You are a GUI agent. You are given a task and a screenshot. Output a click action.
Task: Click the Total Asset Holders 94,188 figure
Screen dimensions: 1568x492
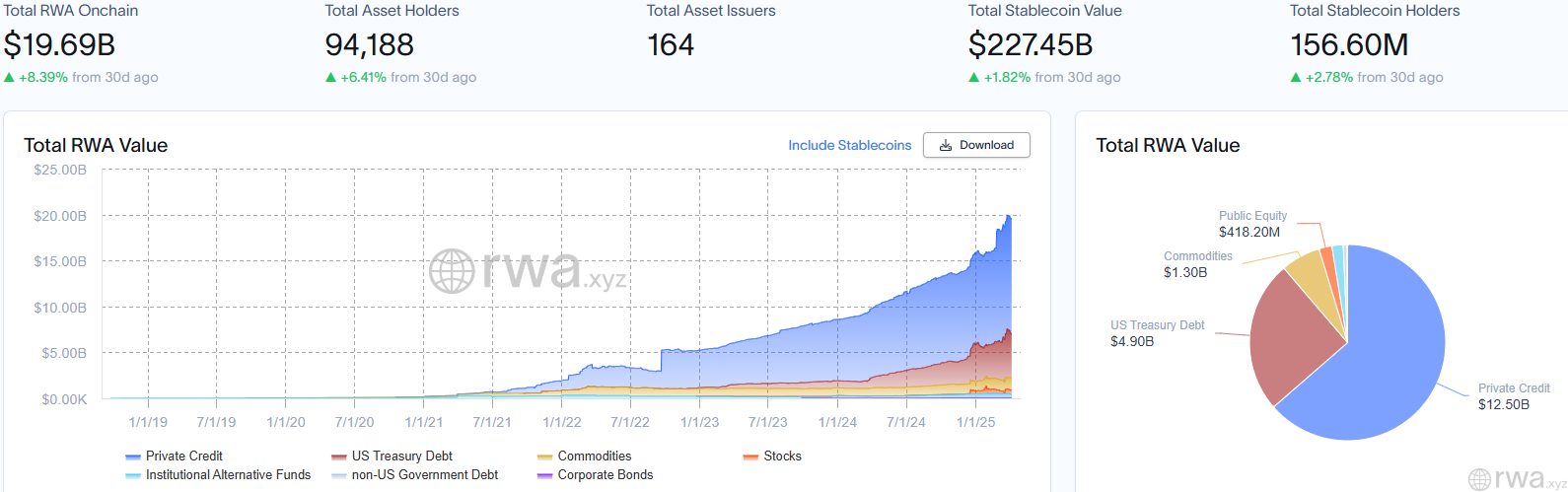coord(370,45)
